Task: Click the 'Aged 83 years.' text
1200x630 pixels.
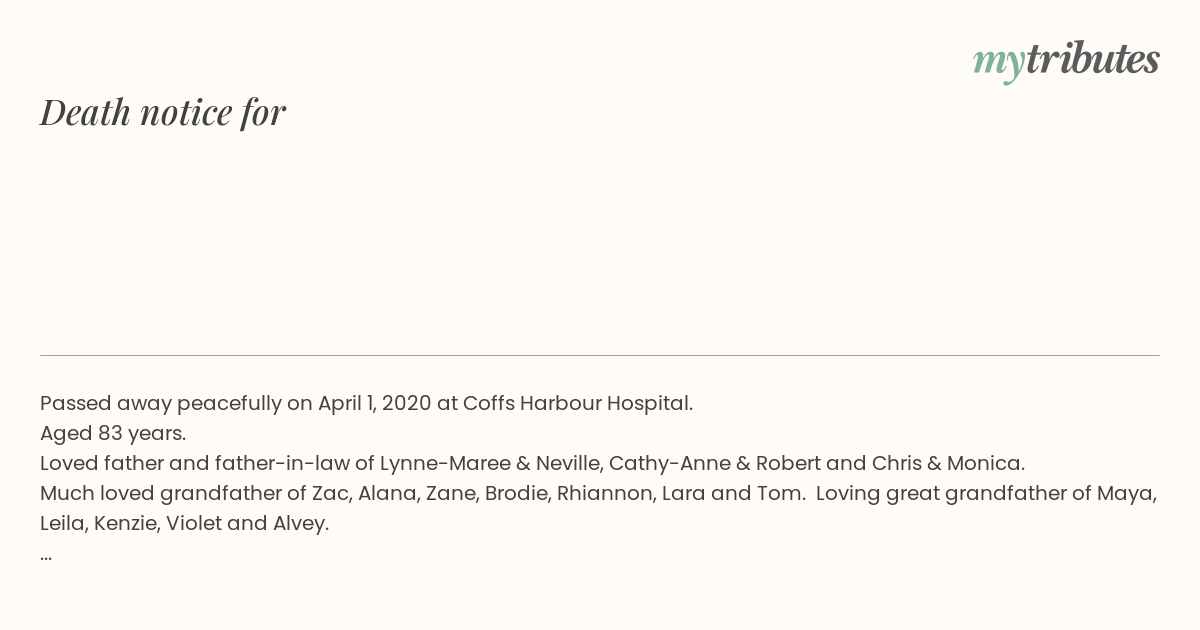Action: point(113,433)
